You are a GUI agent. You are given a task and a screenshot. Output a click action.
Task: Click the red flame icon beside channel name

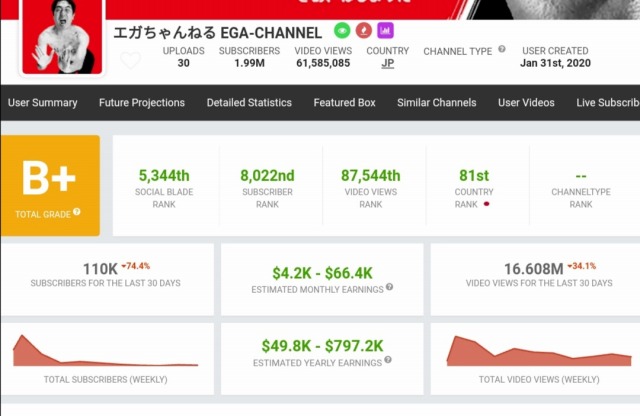click(364, 31)
